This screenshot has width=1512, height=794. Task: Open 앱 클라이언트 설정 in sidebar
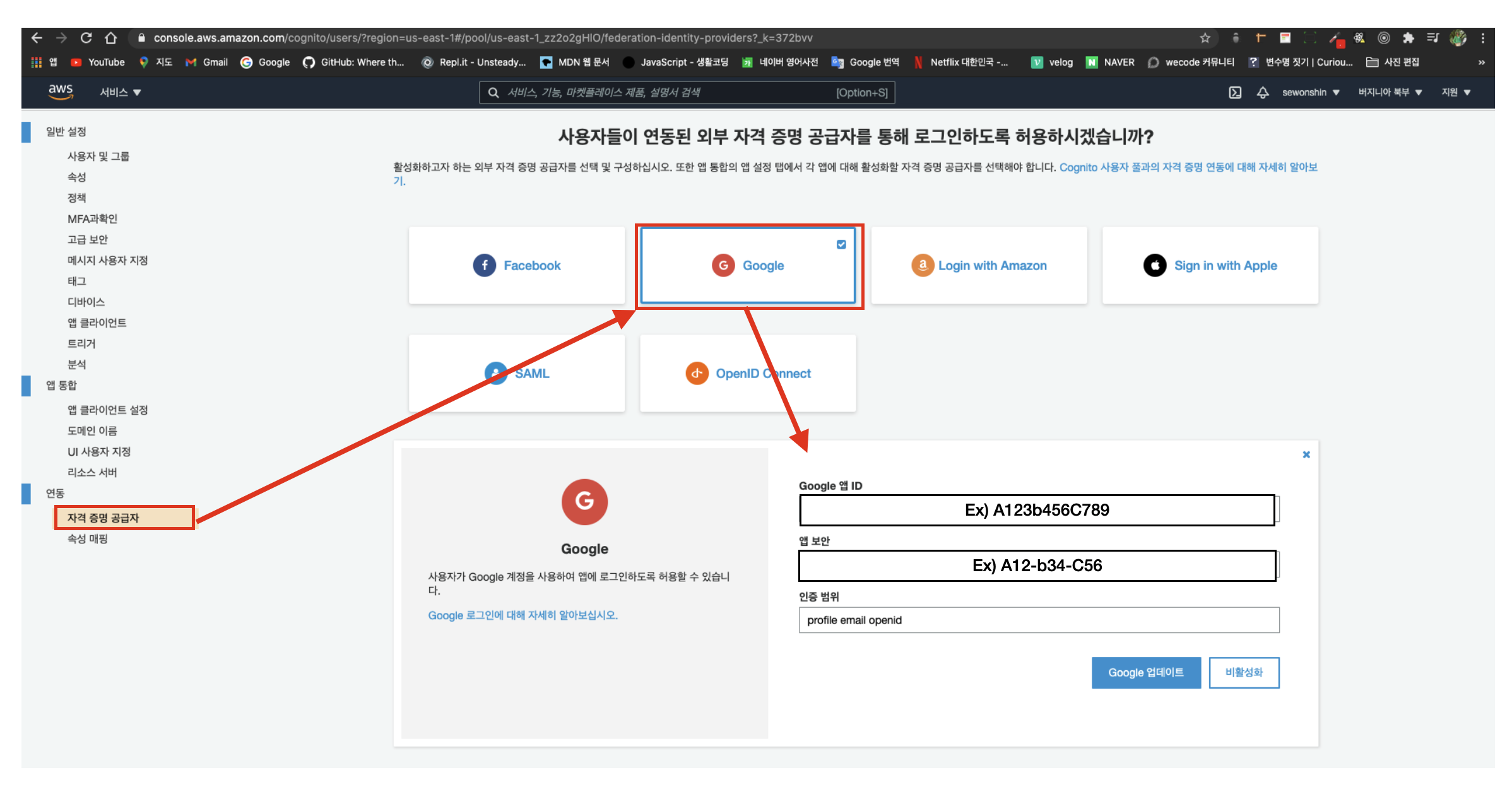coord(108,410)
